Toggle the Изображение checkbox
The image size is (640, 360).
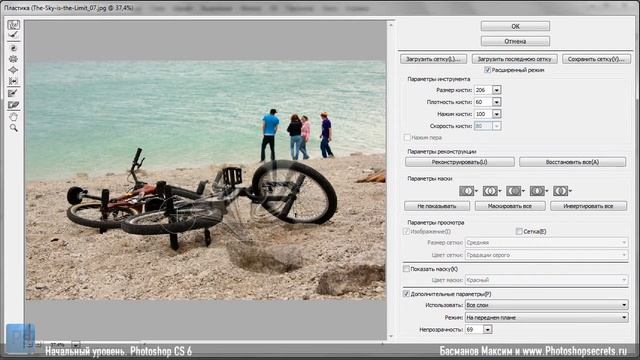406,231
